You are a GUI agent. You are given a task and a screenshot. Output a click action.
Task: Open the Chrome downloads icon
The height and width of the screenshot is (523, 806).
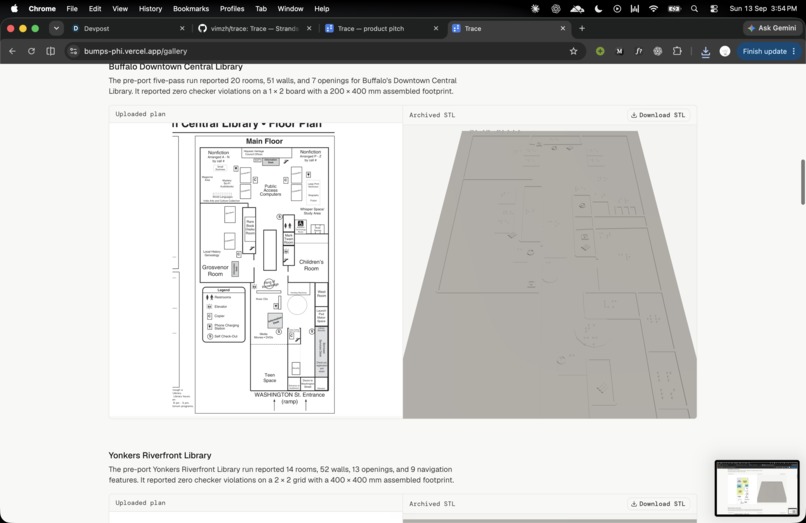706,51
